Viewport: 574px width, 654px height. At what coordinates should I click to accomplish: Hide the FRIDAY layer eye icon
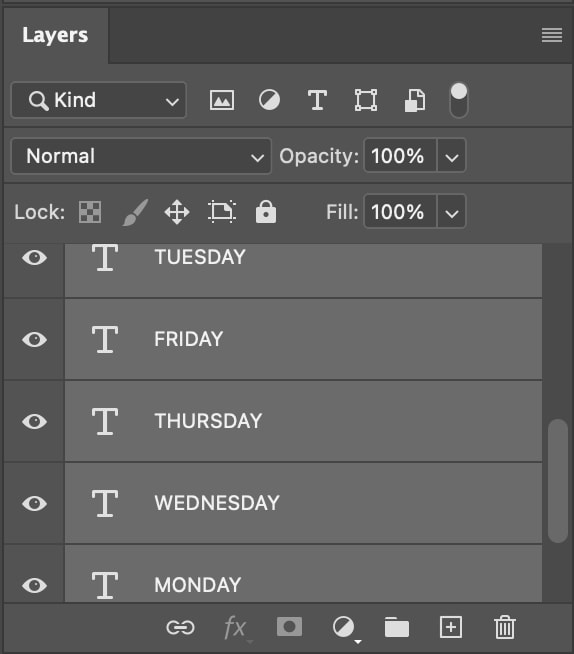34,340
